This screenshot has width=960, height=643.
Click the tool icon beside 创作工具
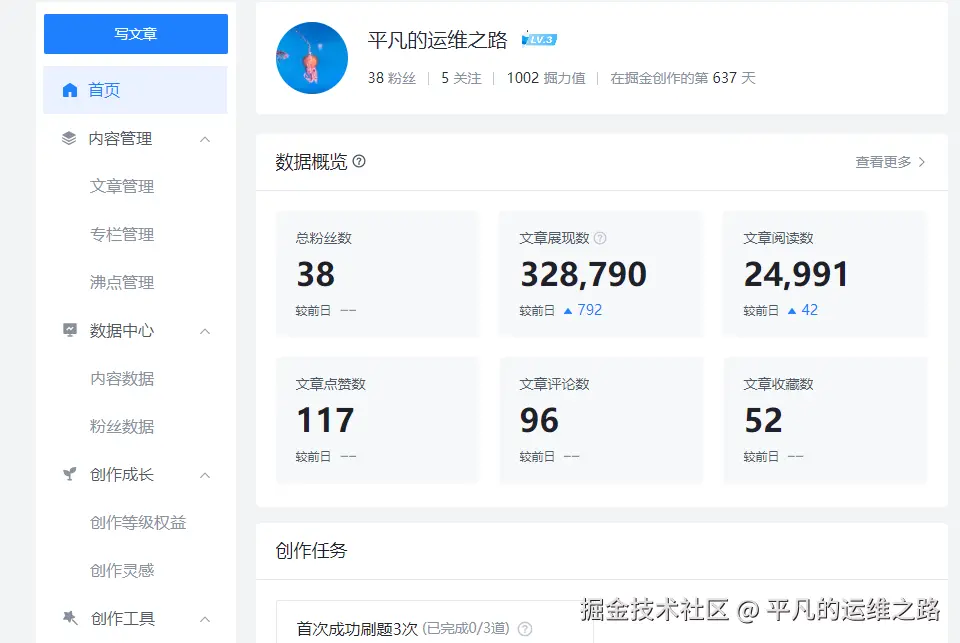click(x=70, y=618)
